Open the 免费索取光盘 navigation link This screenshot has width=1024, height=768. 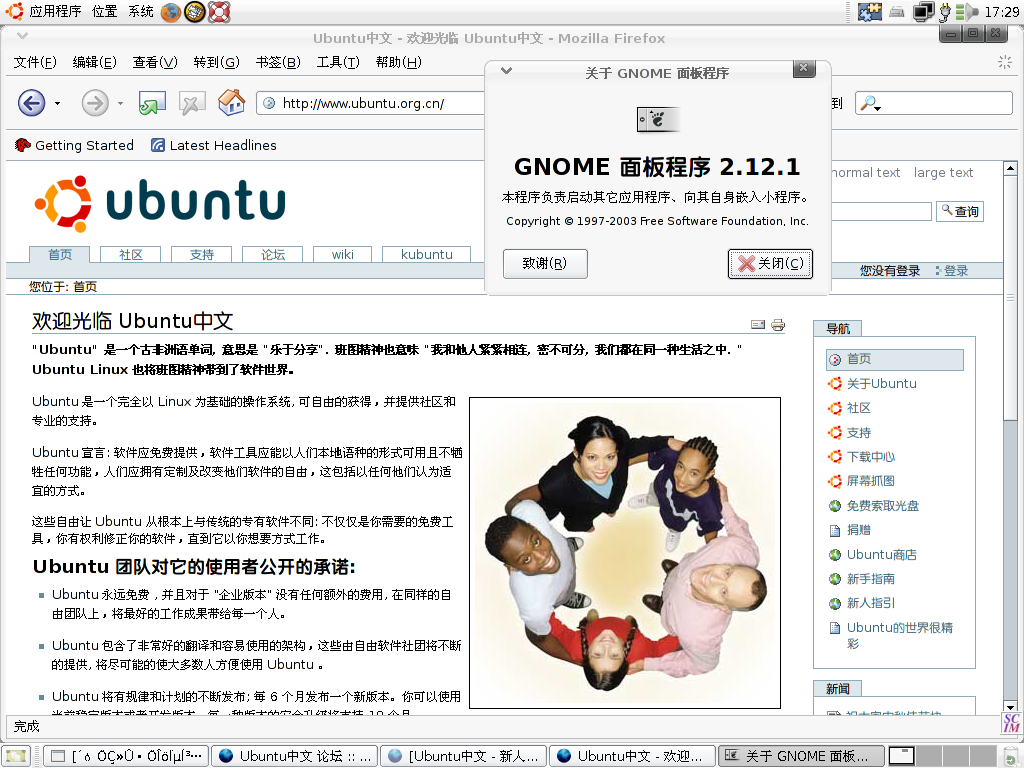pyautogui.click(x=883, y=506)
